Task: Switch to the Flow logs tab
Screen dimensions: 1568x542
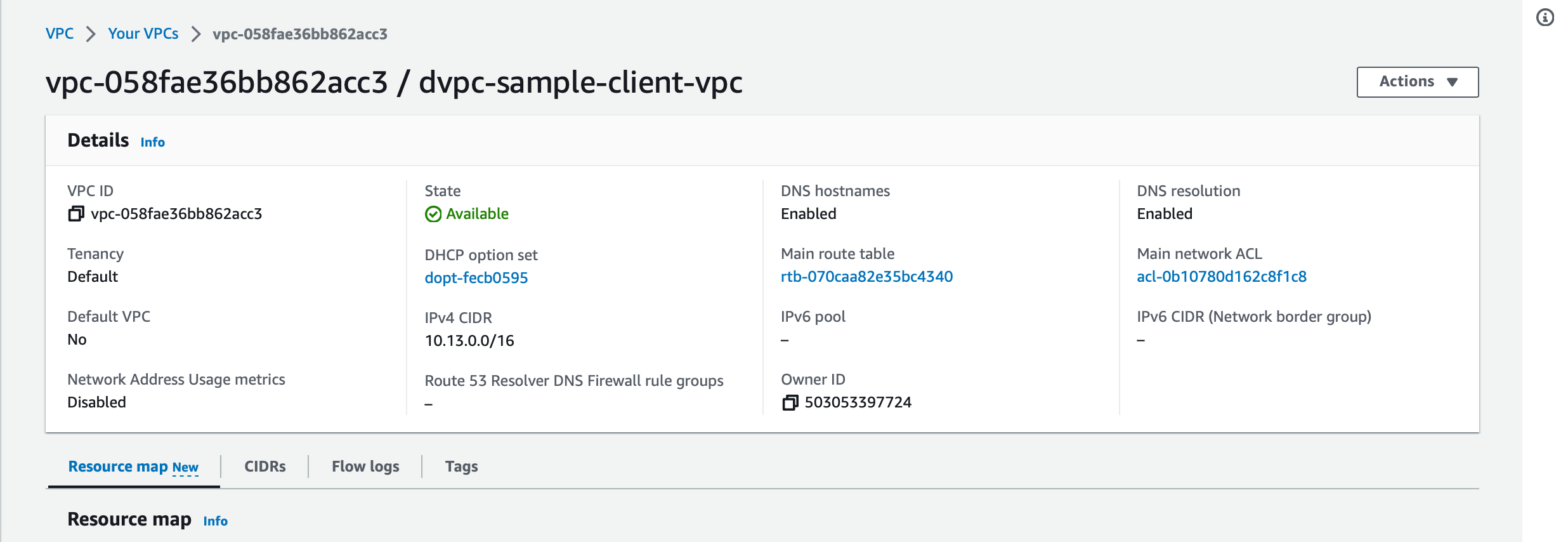Action: click(365, 466)
